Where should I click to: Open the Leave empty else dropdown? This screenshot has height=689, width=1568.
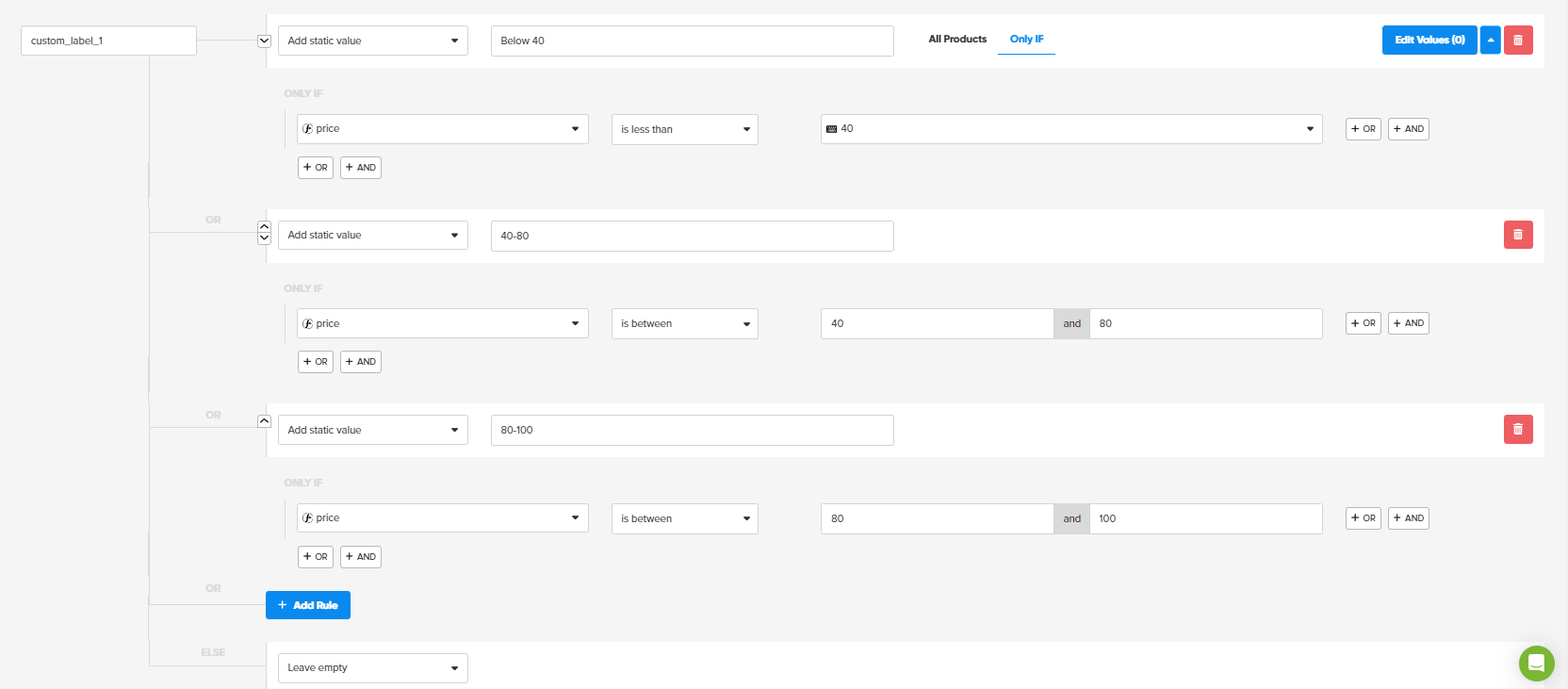372,668
